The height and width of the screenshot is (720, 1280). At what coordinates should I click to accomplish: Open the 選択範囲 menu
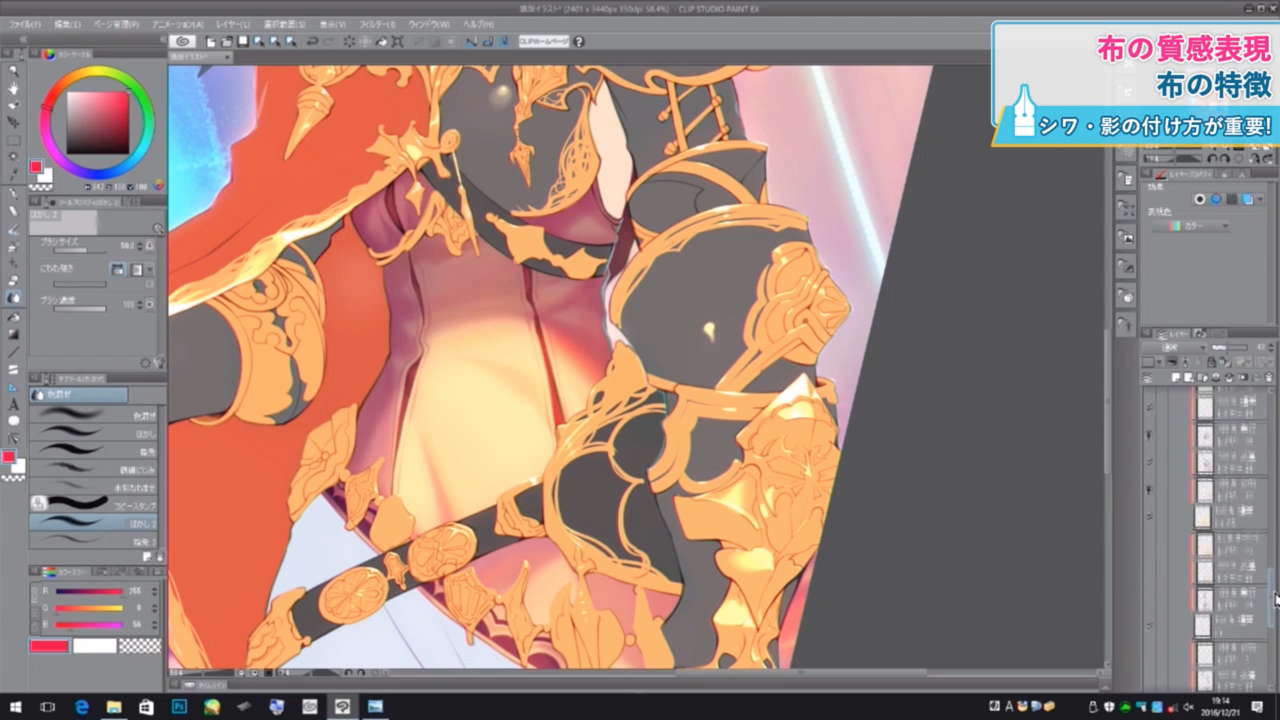click(283, 23)
